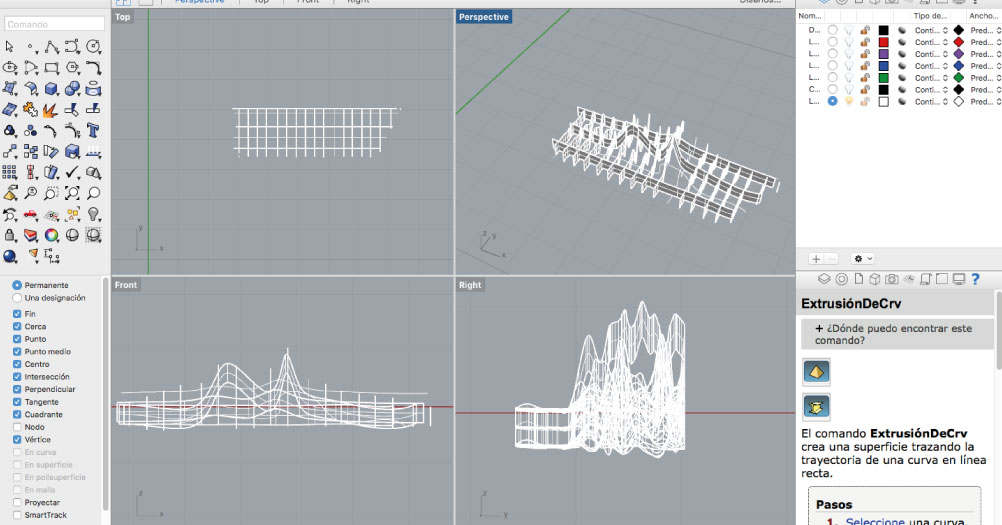Change the purple layer color swatch
Image resolution: width=1002 pixels, height=525 pixels.
(x=883, y=54)
